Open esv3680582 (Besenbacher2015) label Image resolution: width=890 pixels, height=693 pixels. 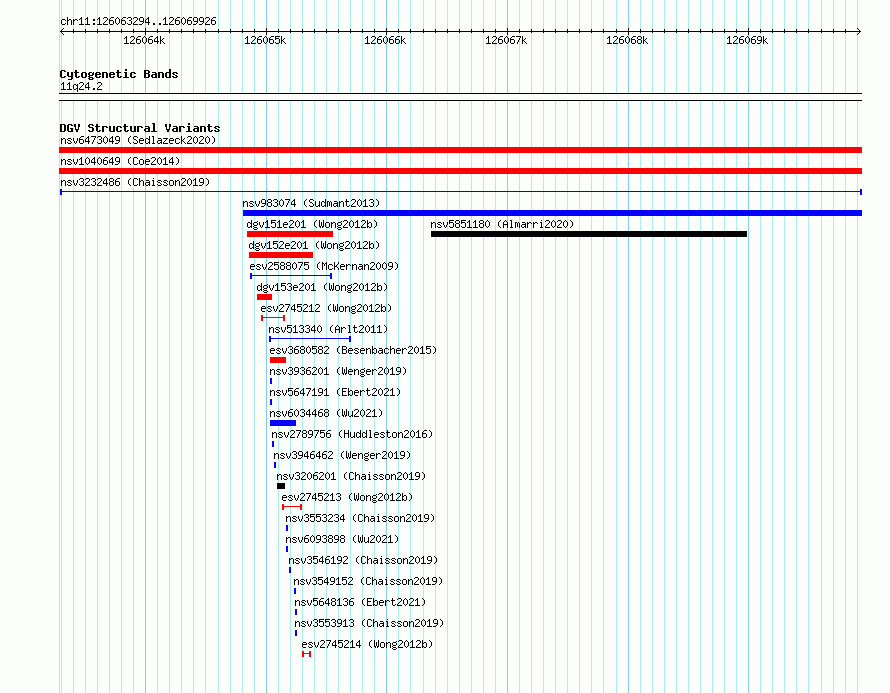(353, 350)
